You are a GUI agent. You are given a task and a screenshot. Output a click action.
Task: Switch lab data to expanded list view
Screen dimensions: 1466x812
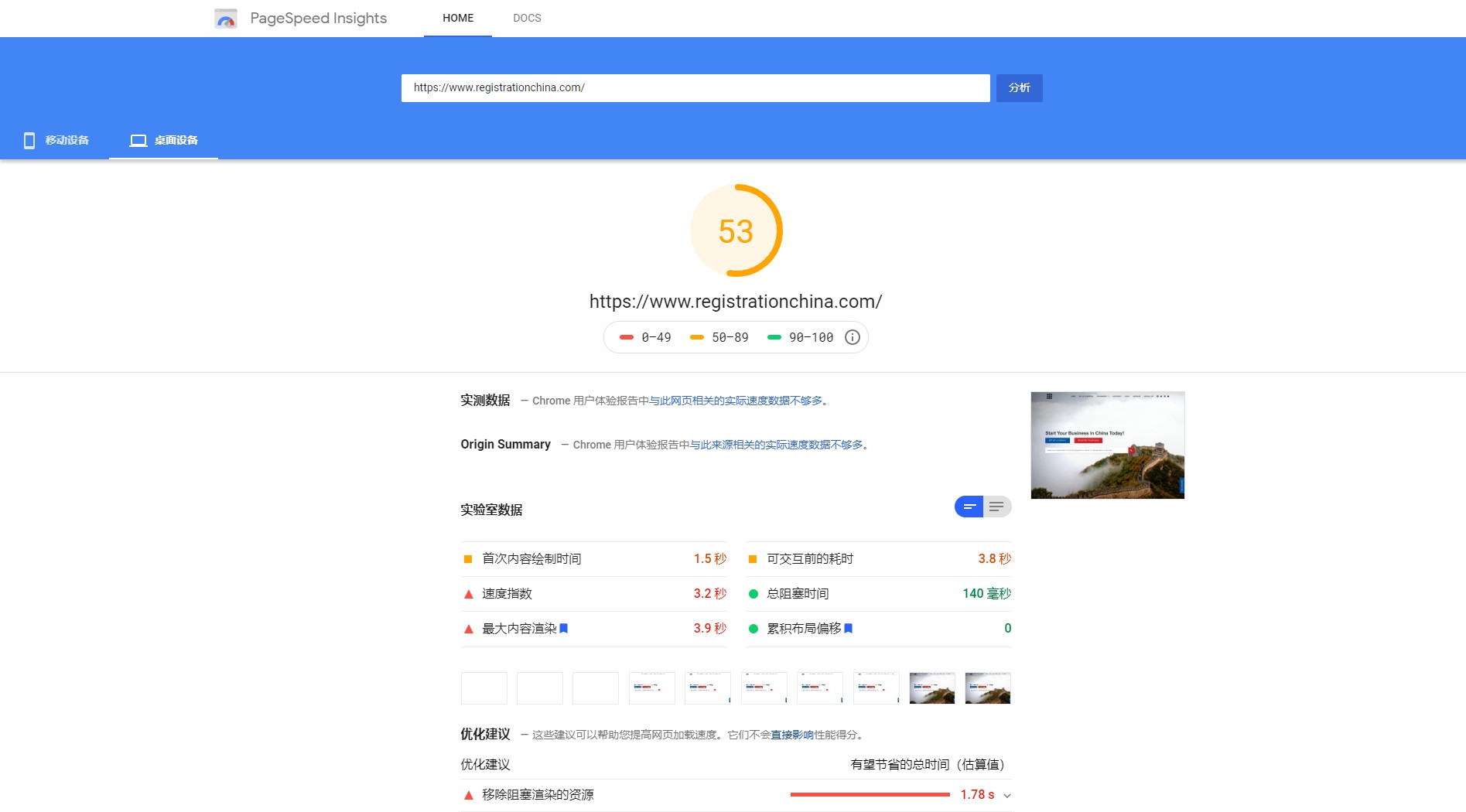pos(997,507)
